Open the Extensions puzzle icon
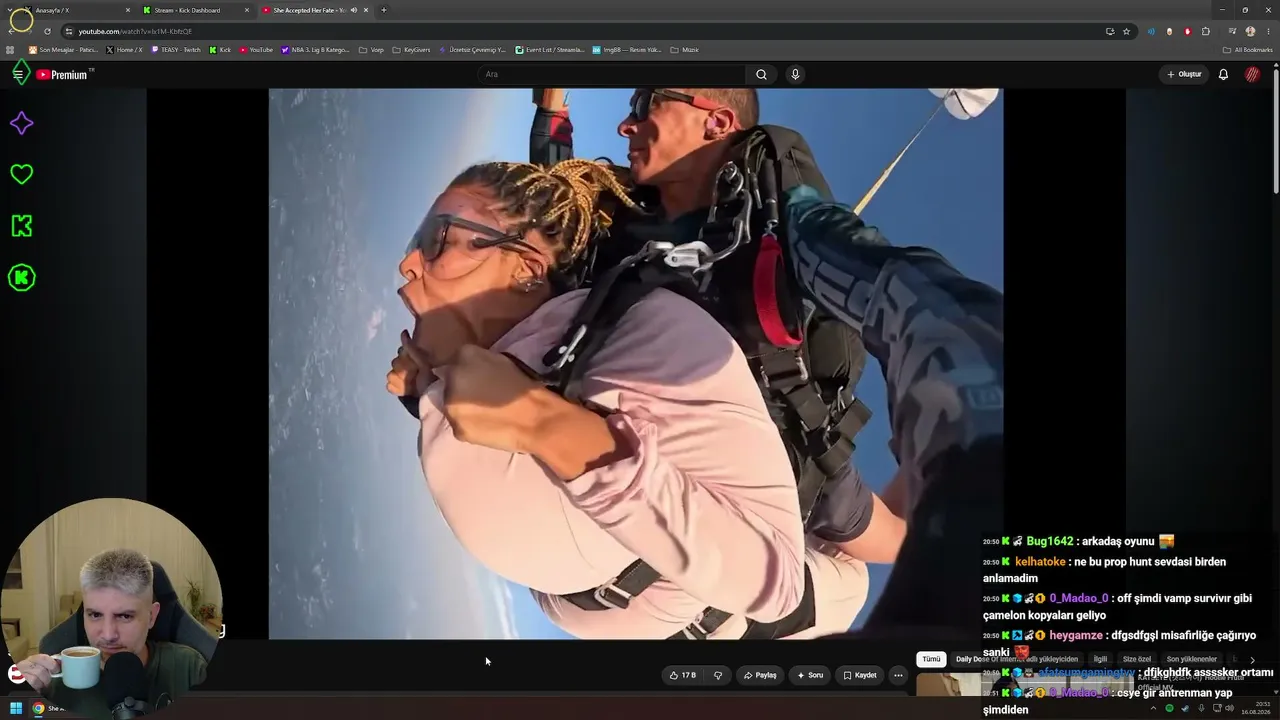 pyautogui.click(x=1206, y=31)
